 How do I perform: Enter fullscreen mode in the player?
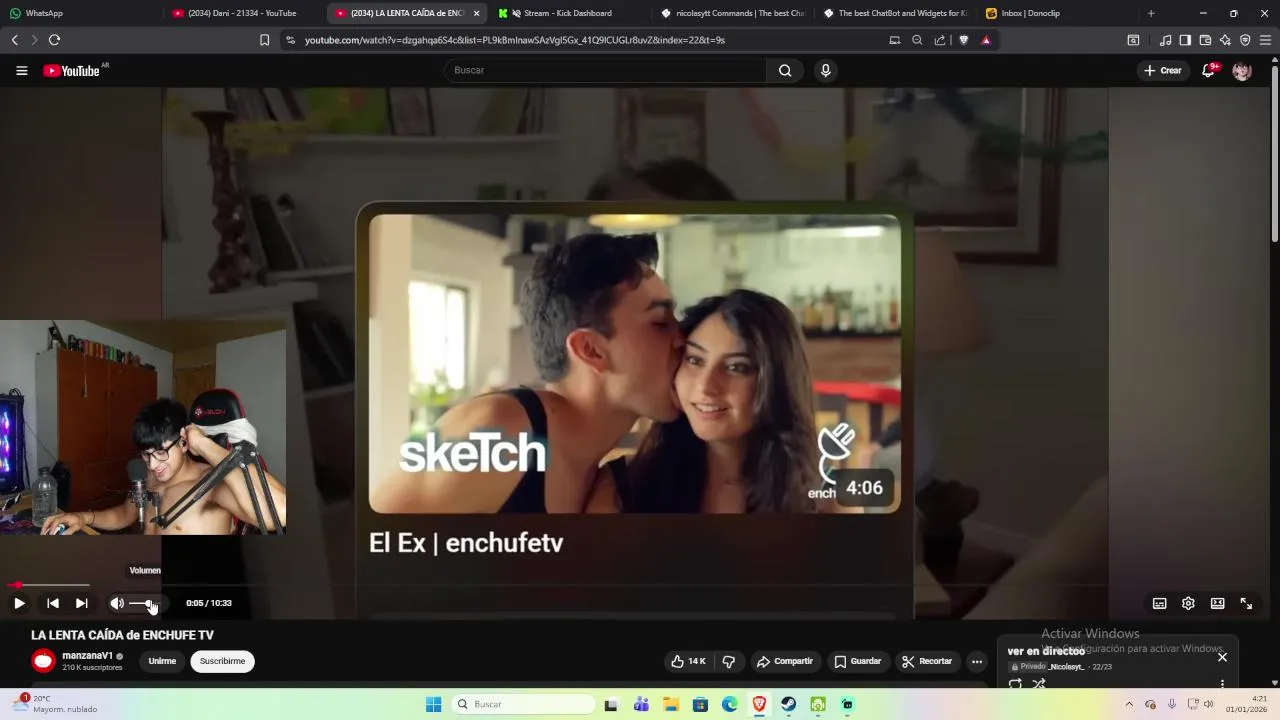tap(1246, 603)
